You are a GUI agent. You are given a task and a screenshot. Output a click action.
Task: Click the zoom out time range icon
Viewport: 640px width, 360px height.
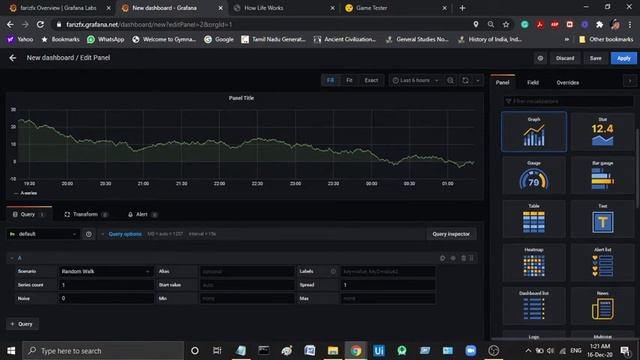pos(450,80)
